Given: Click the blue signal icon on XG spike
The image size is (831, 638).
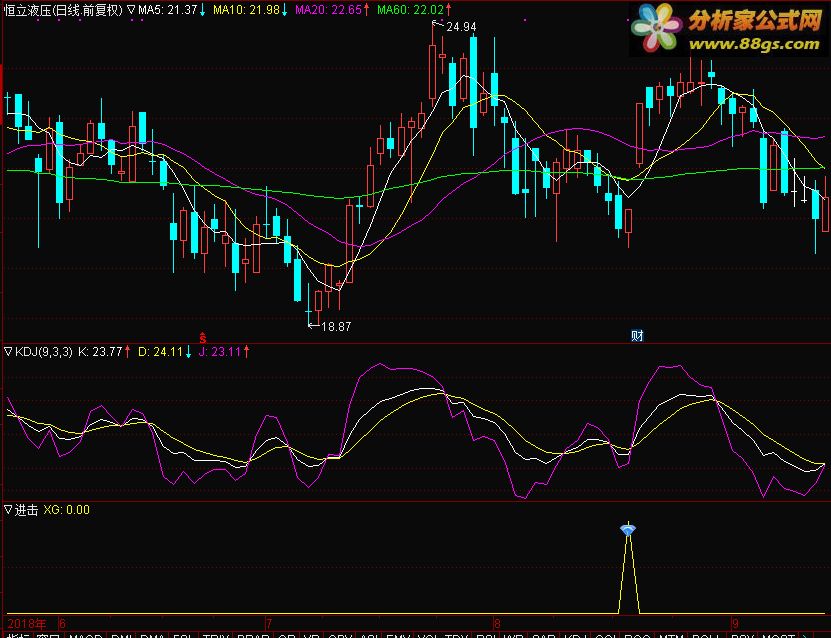Looking at the screenshot, I should [628, 529].
